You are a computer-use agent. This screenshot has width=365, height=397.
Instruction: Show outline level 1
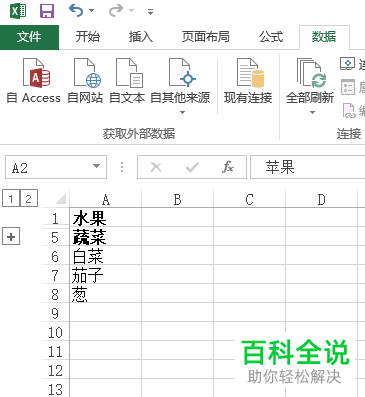[x=11, y=199]
